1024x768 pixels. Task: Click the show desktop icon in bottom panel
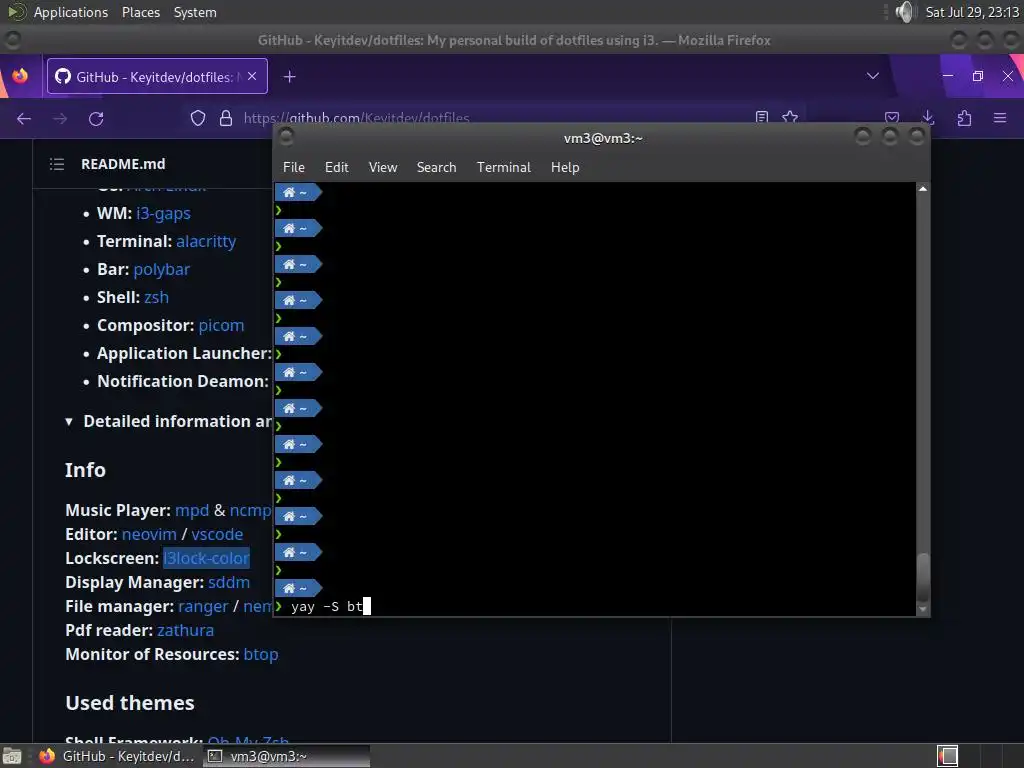tap(11, 756)
